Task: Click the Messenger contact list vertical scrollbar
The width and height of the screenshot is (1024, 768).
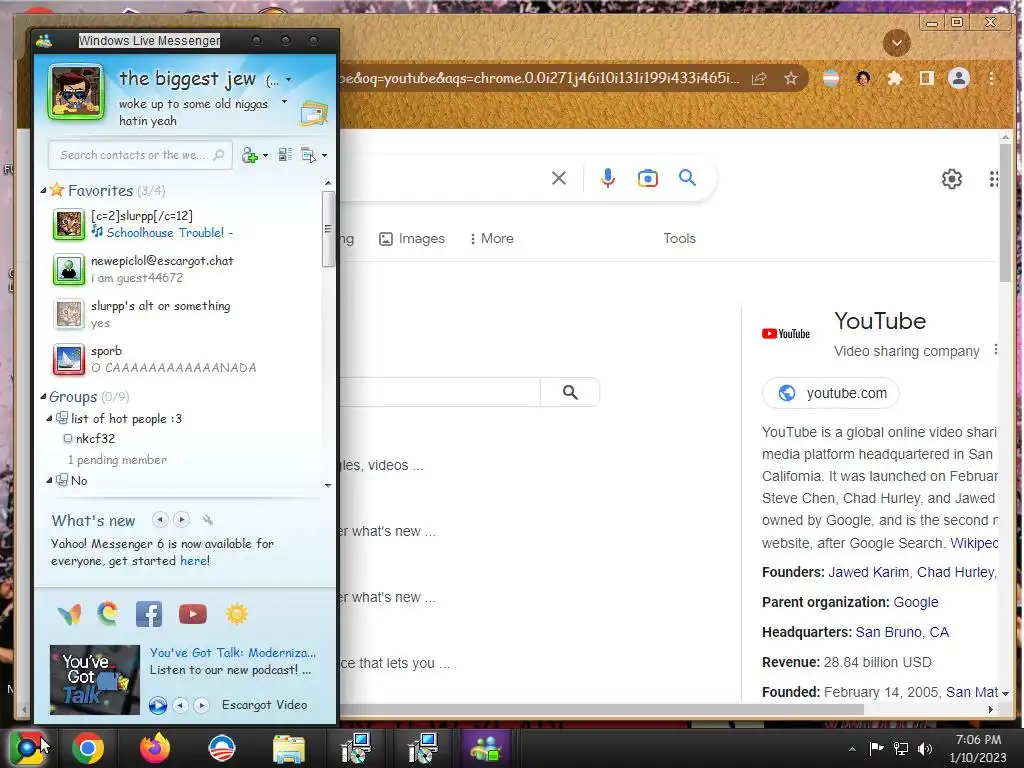Action: click(x=328, y=229)
